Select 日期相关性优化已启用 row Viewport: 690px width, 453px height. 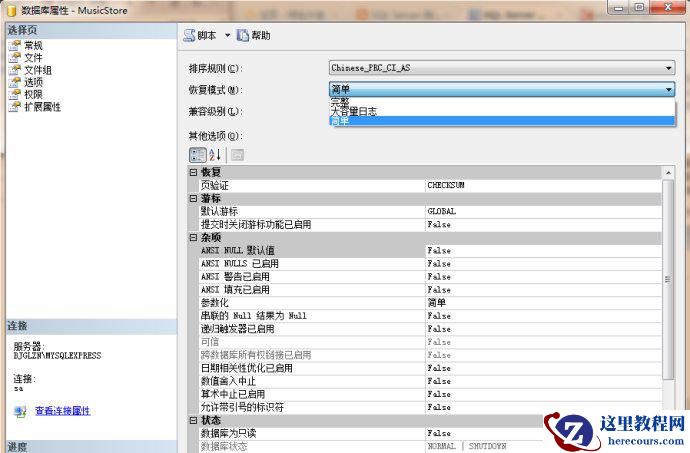point(430,368)
